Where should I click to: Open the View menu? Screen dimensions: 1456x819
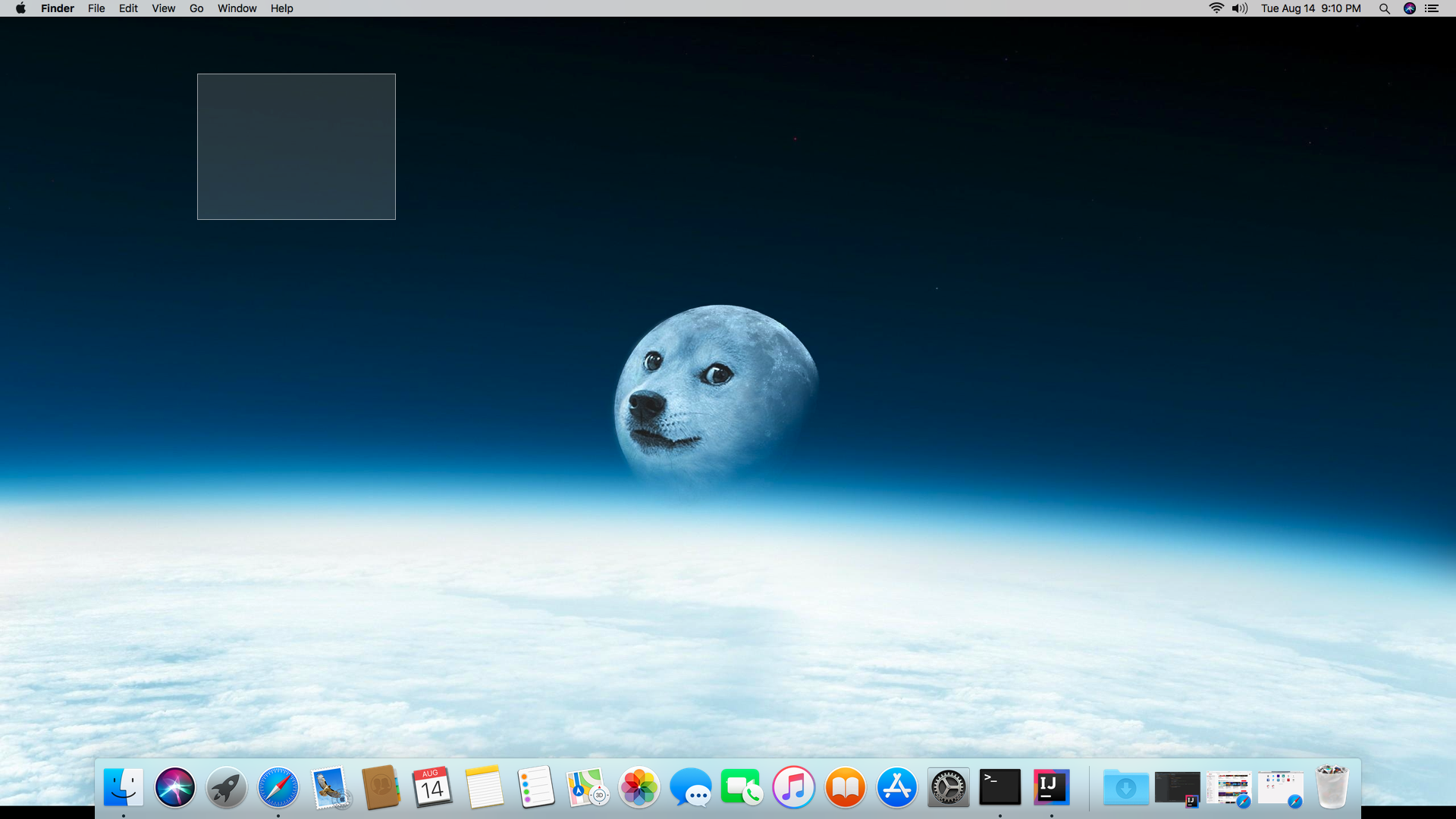[x=163, y=8]
